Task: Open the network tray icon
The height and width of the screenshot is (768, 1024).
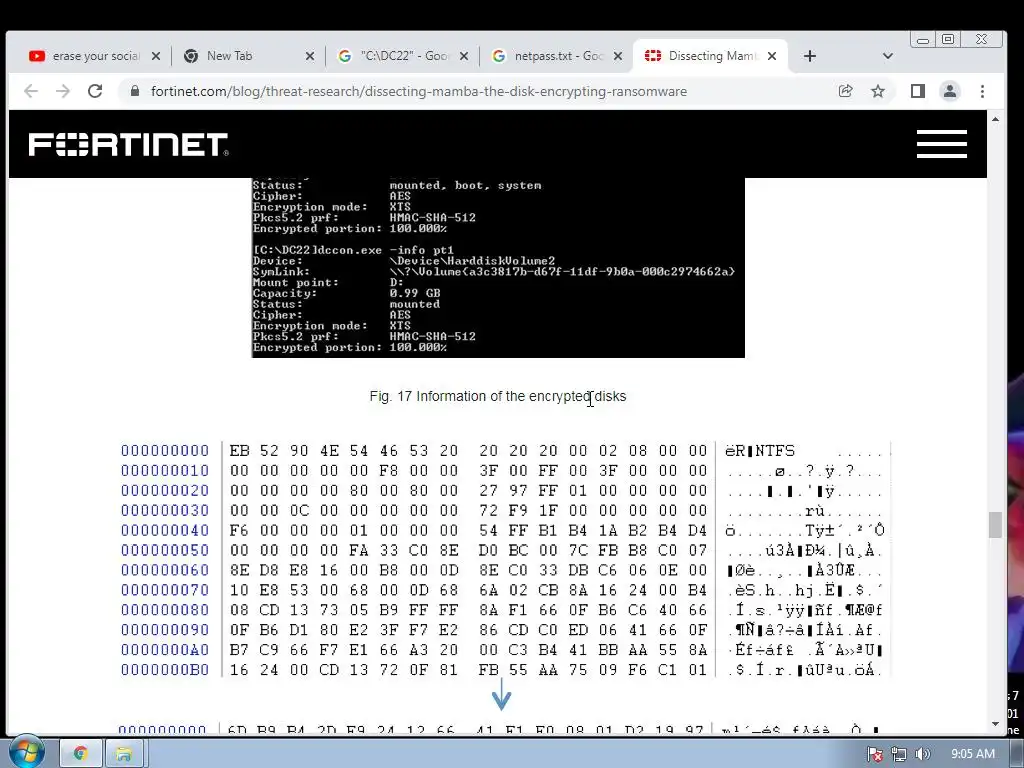Action: click(899, 754)
